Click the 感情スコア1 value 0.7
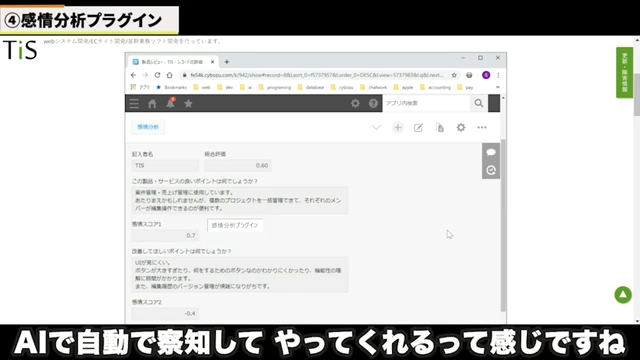640x360 pixels. 165,236
